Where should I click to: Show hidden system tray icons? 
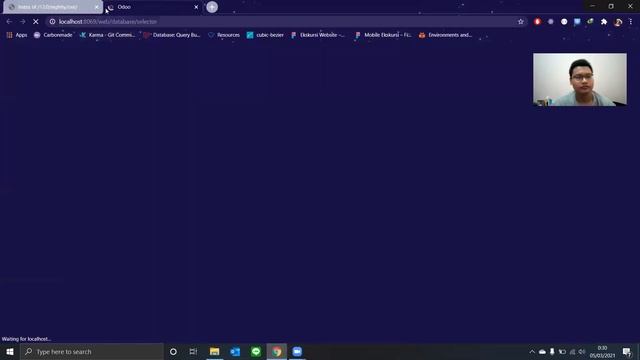[532, 351]
